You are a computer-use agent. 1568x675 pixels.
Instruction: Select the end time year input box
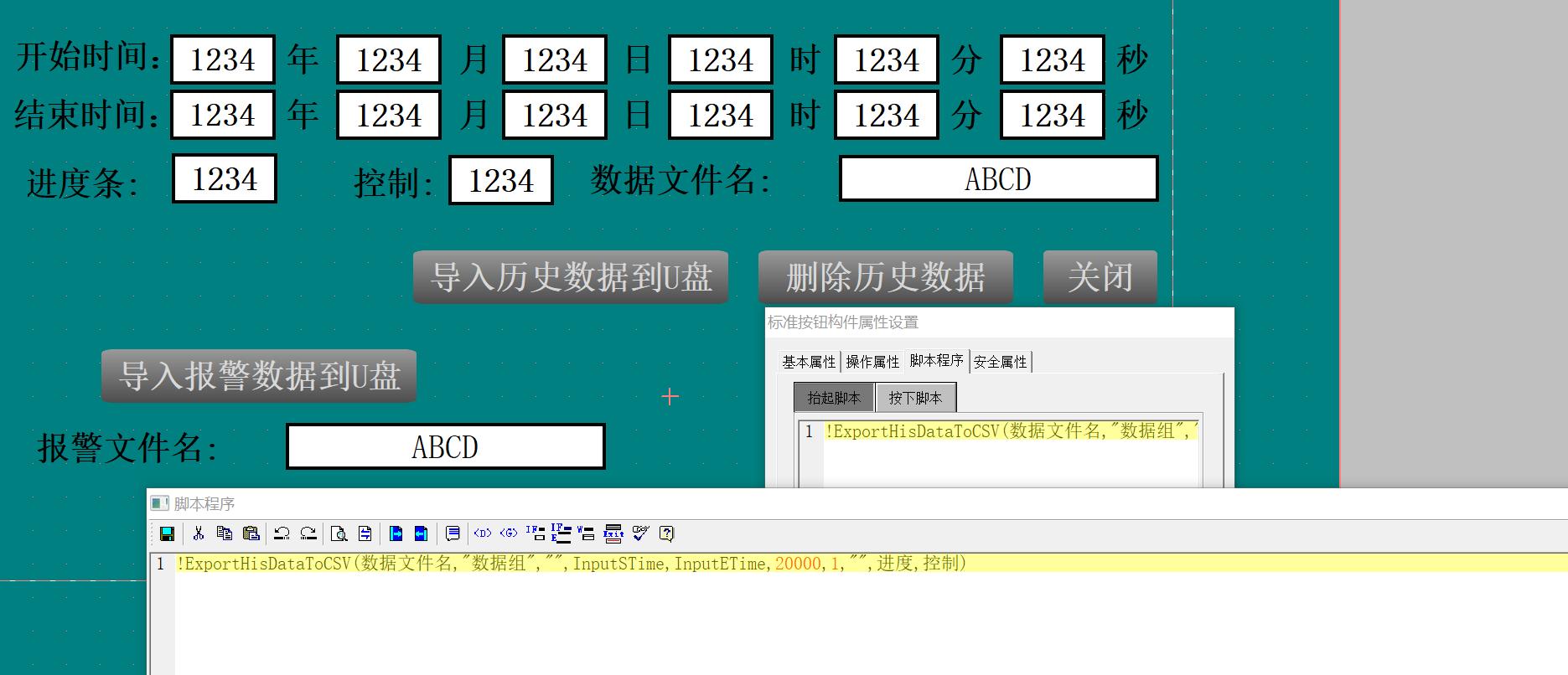tap(223, 115)
